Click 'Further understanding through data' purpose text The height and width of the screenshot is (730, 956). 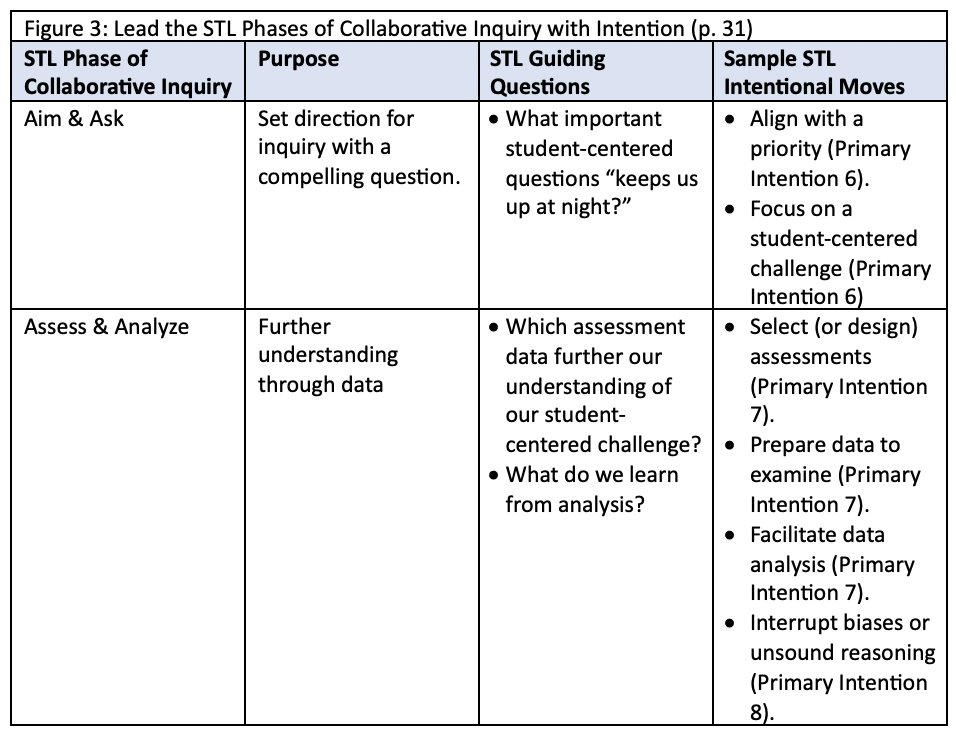[328, 356]
